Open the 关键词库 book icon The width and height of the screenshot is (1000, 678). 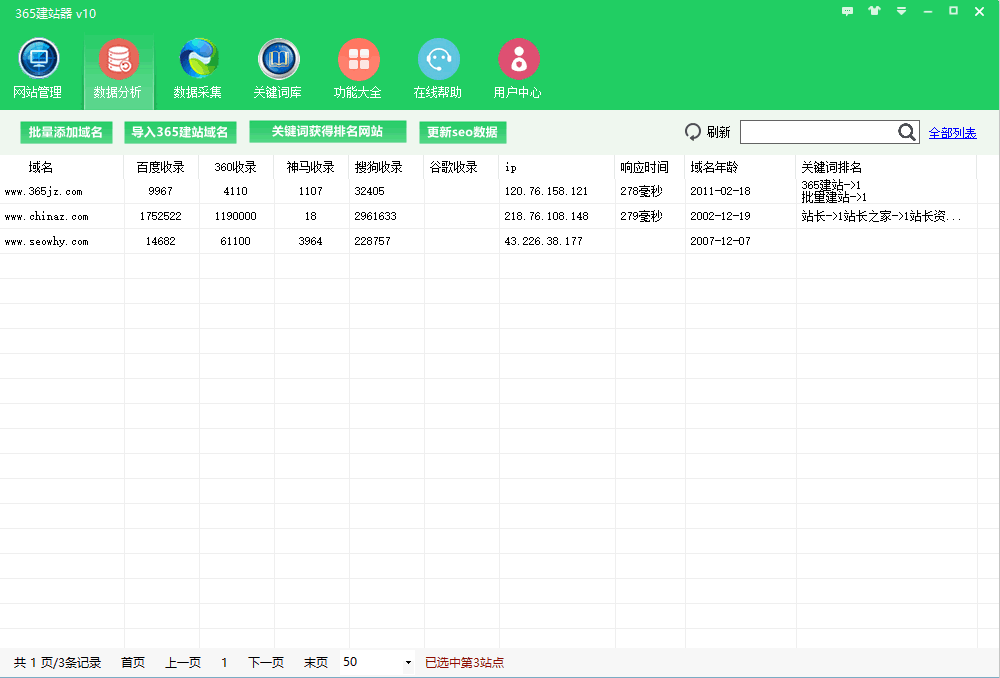[279, 59]
